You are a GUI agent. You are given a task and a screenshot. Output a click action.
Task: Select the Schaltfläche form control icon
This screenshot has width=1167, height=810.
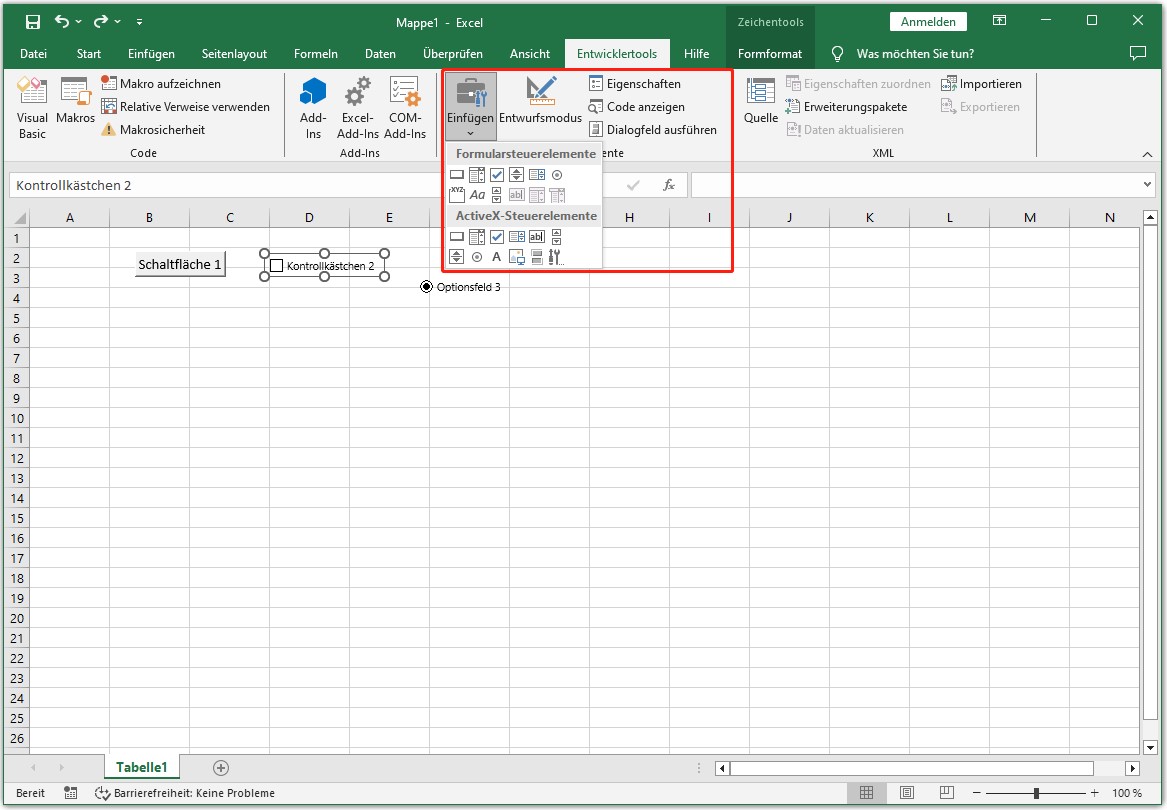[x=456, y=174]
